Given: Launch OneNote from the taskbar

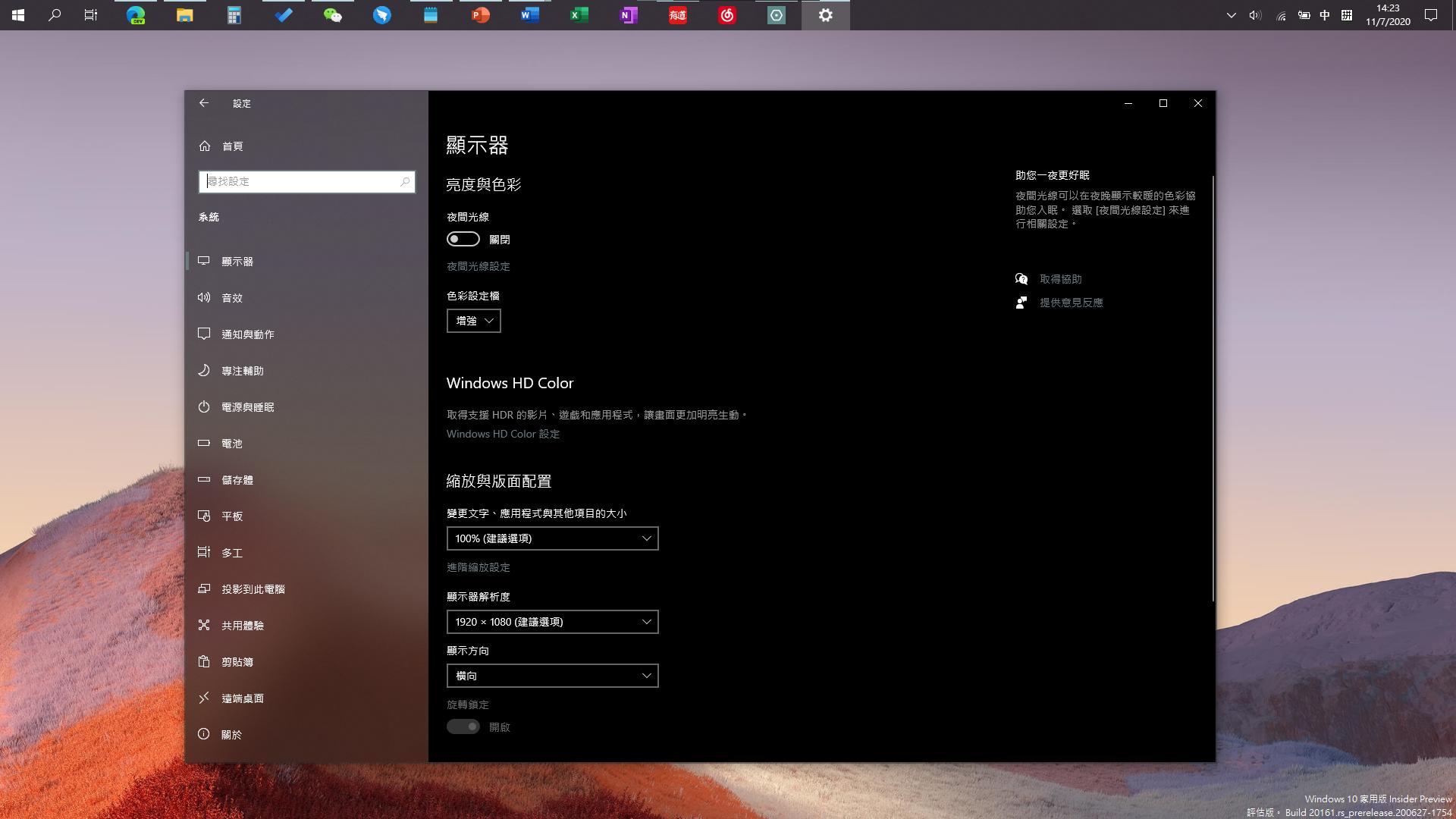Looking at the screenshot, I should point(628,14).
